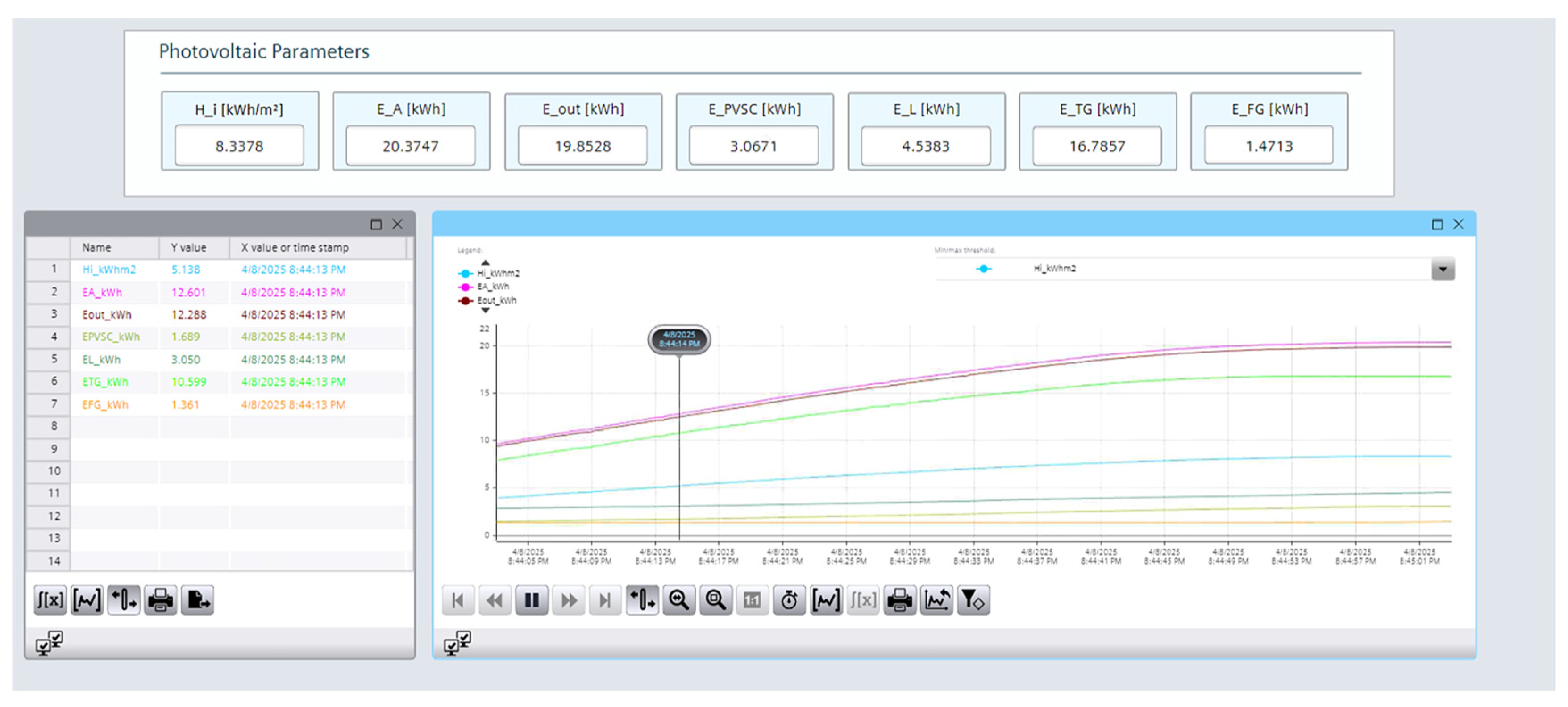Pause the trend chart updating
Viewport: 1568px width, 707px height.
532,601
